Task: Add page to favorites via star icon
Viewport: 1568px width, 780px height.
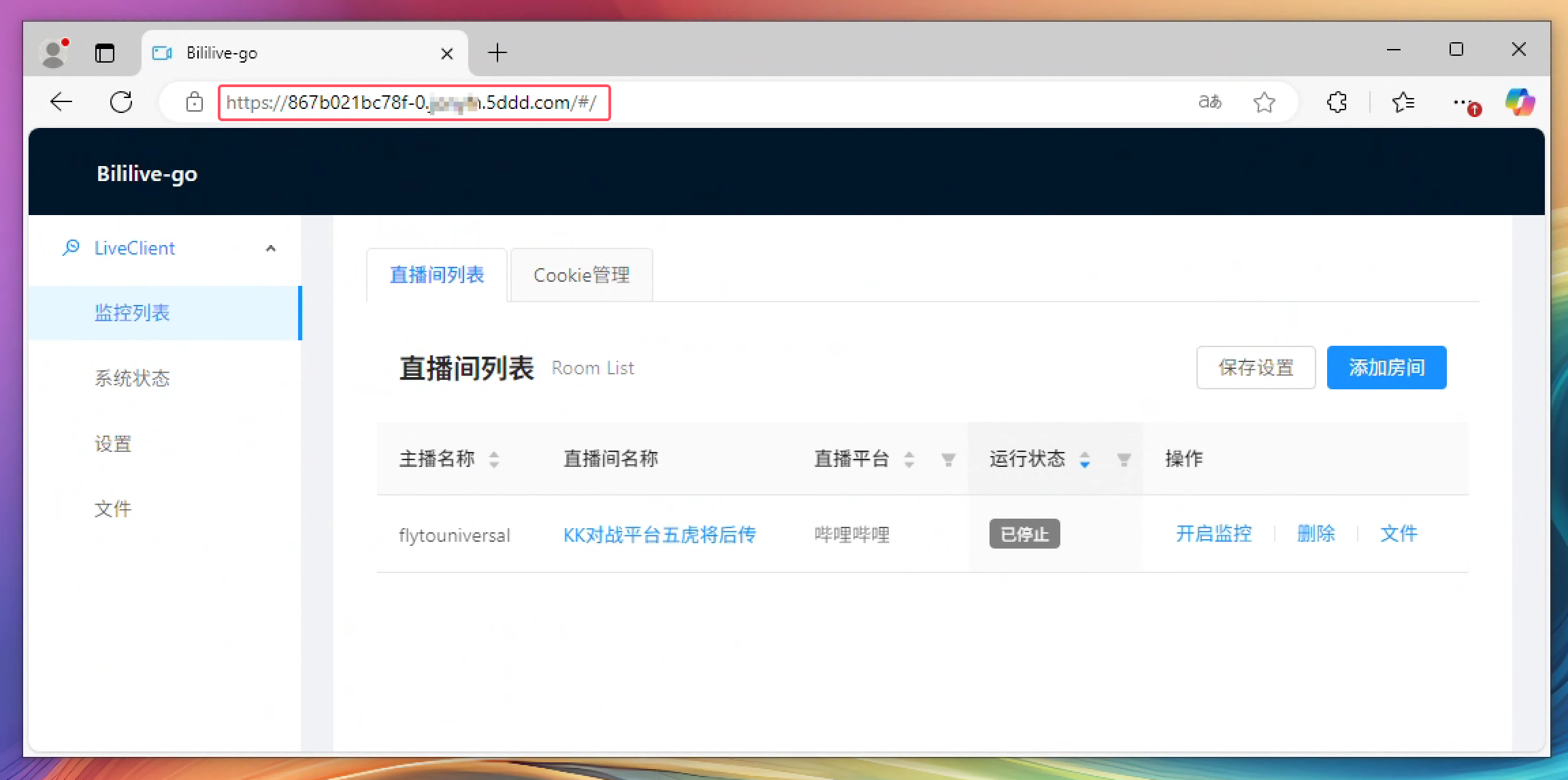Action: click(1264, 102)
